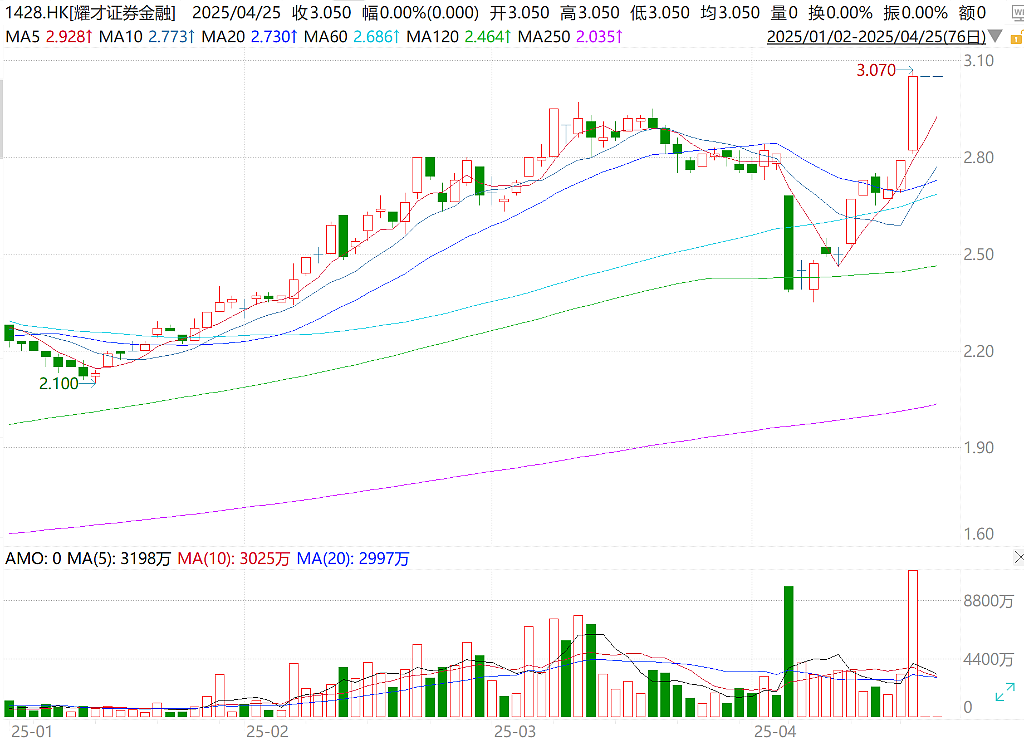The height and width of the screenshot is (743, 1024).
Task: Click the orange lock icon at top right
Action: 1017,37
